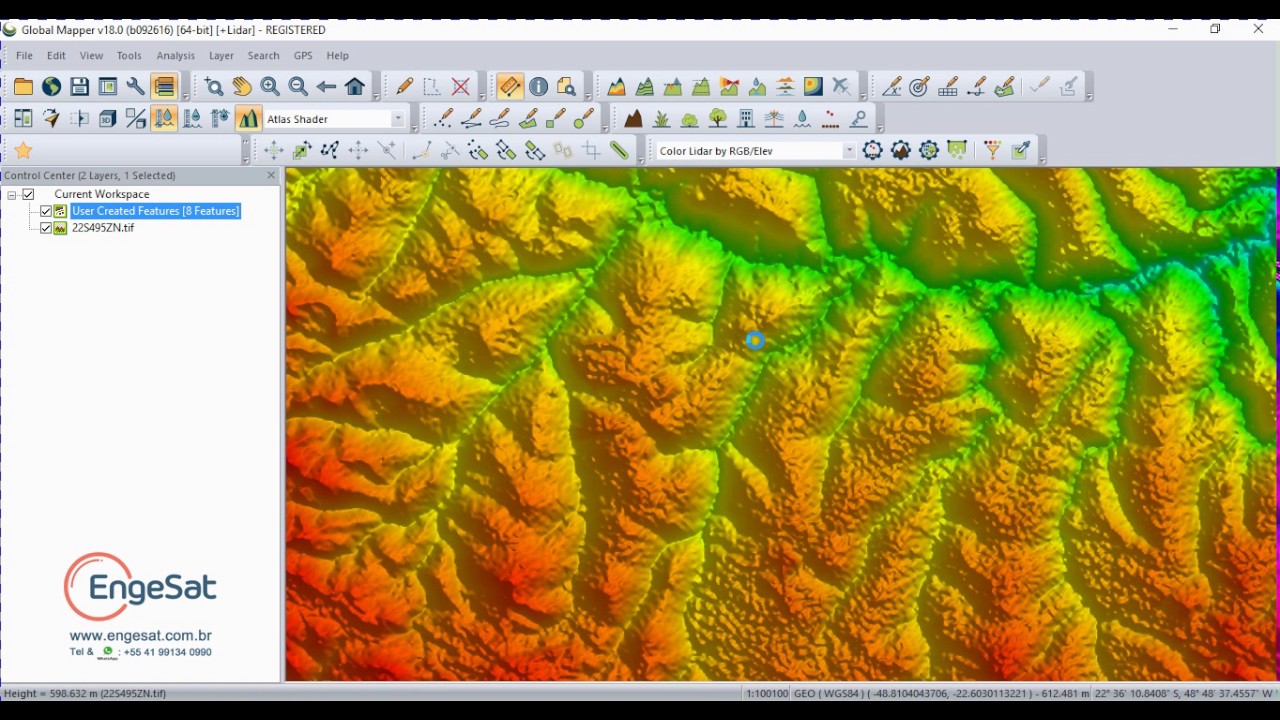1280x720 pixels.
Task: Create a new line feature
Action: click(x=471, y=119)
